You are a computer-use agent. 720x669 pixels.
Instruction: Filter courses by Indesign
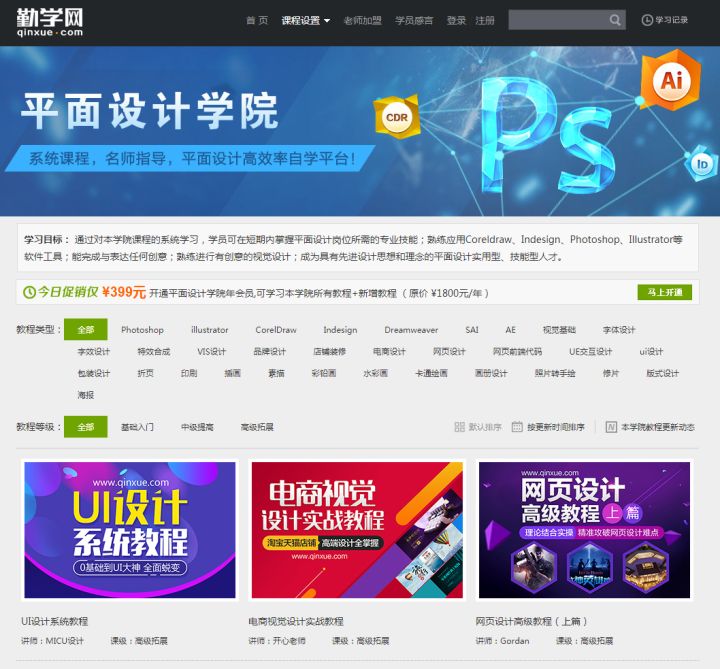(340, 330)
